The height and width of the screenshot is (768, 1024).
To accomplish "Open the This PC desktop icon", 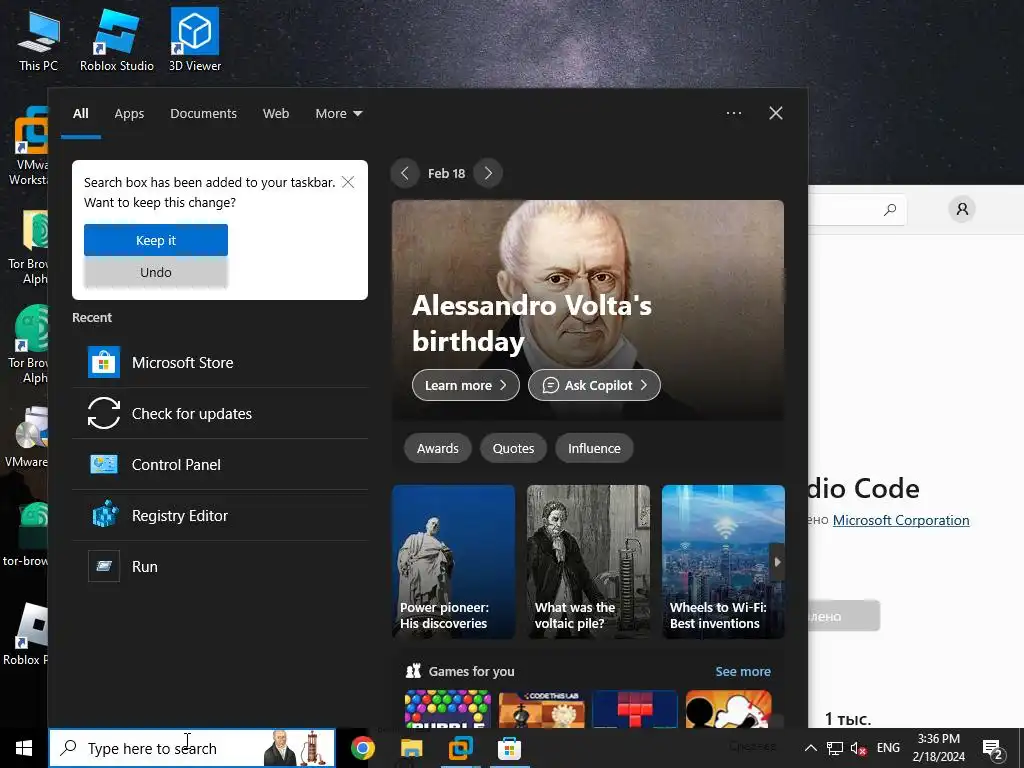I will (x=39, y=41).
